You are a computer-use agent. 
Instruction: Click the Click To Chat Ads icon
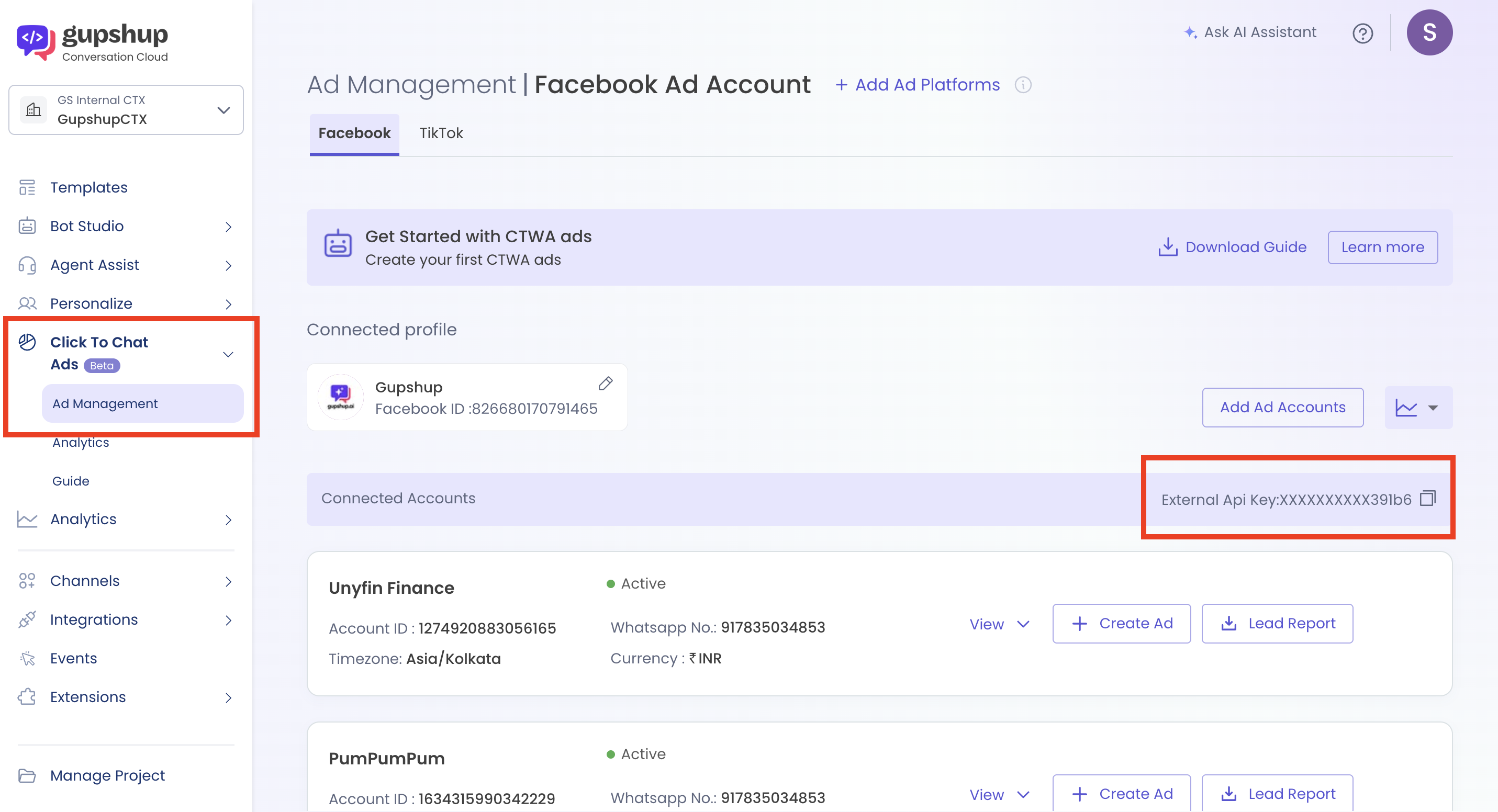pos(27,342)
